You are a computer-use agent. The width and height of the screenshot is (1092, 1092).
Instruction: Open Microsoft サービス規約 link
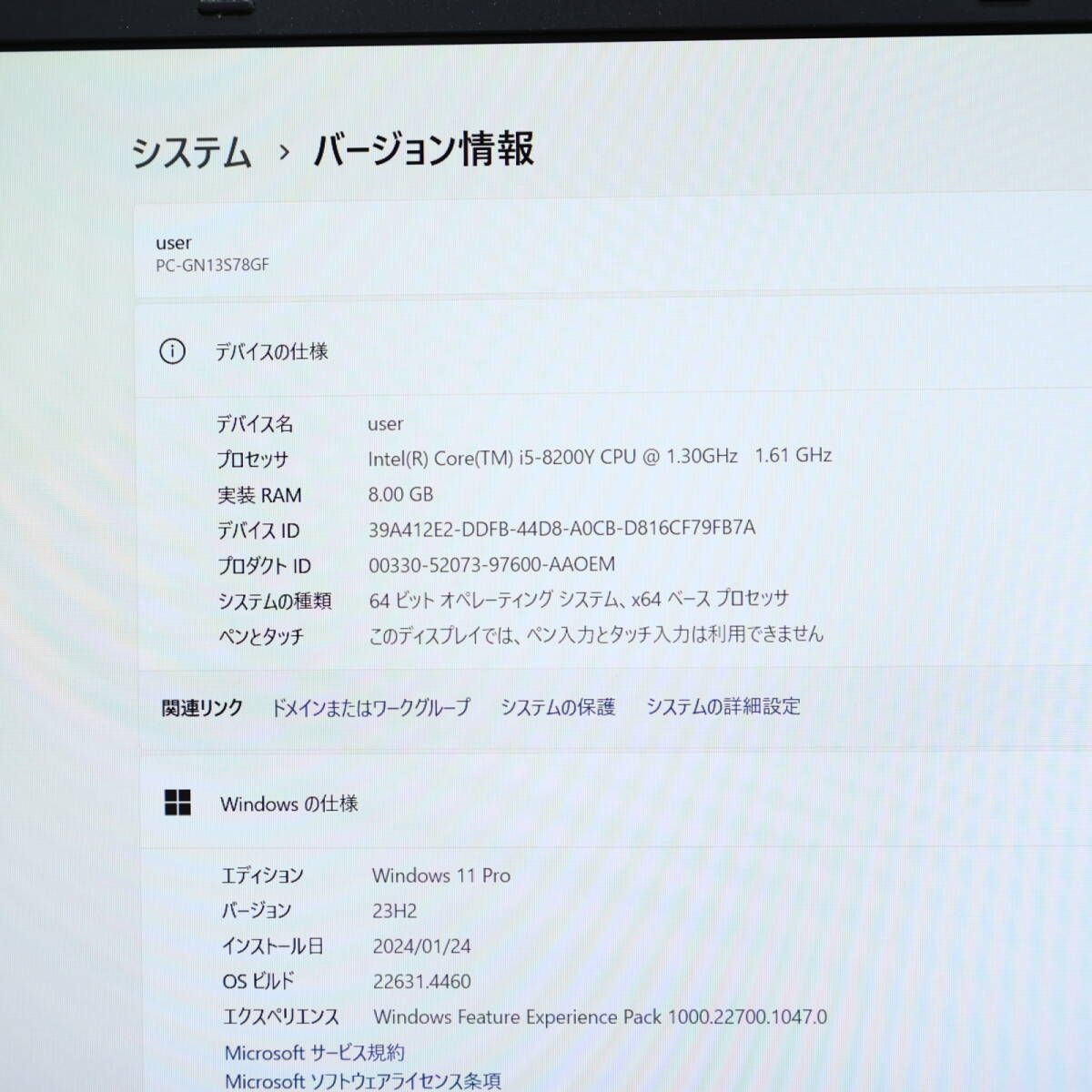pos(315,1053)
